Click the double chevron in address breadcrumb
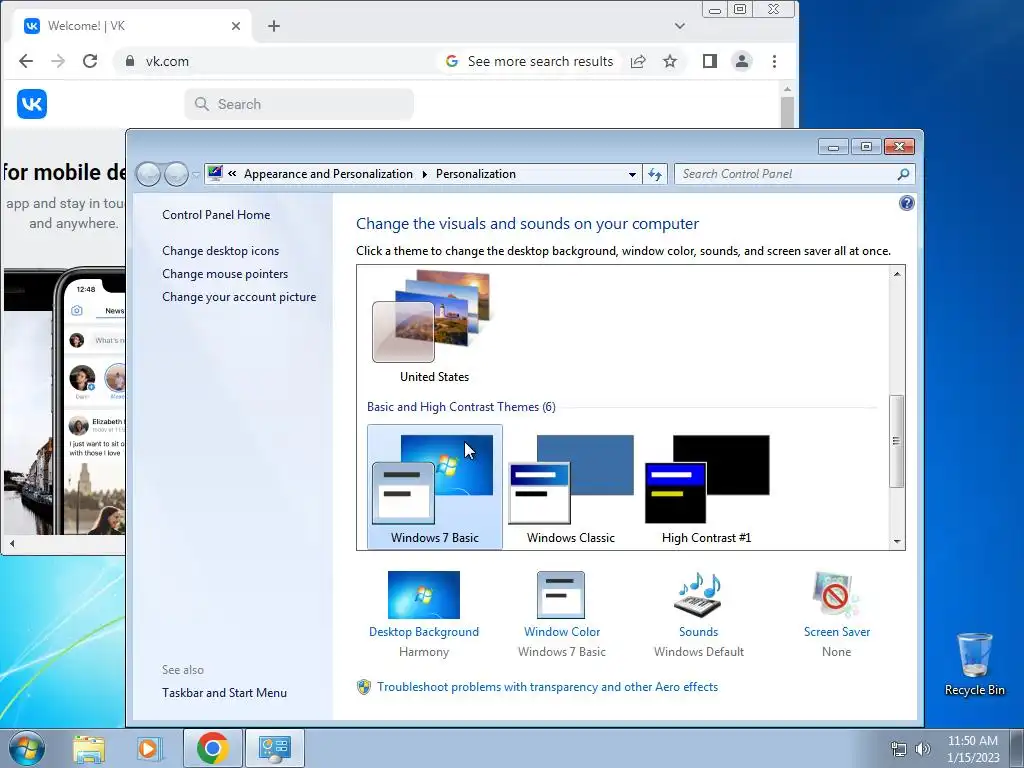This screenshot has height=768, width=1024. click(232, 174)
